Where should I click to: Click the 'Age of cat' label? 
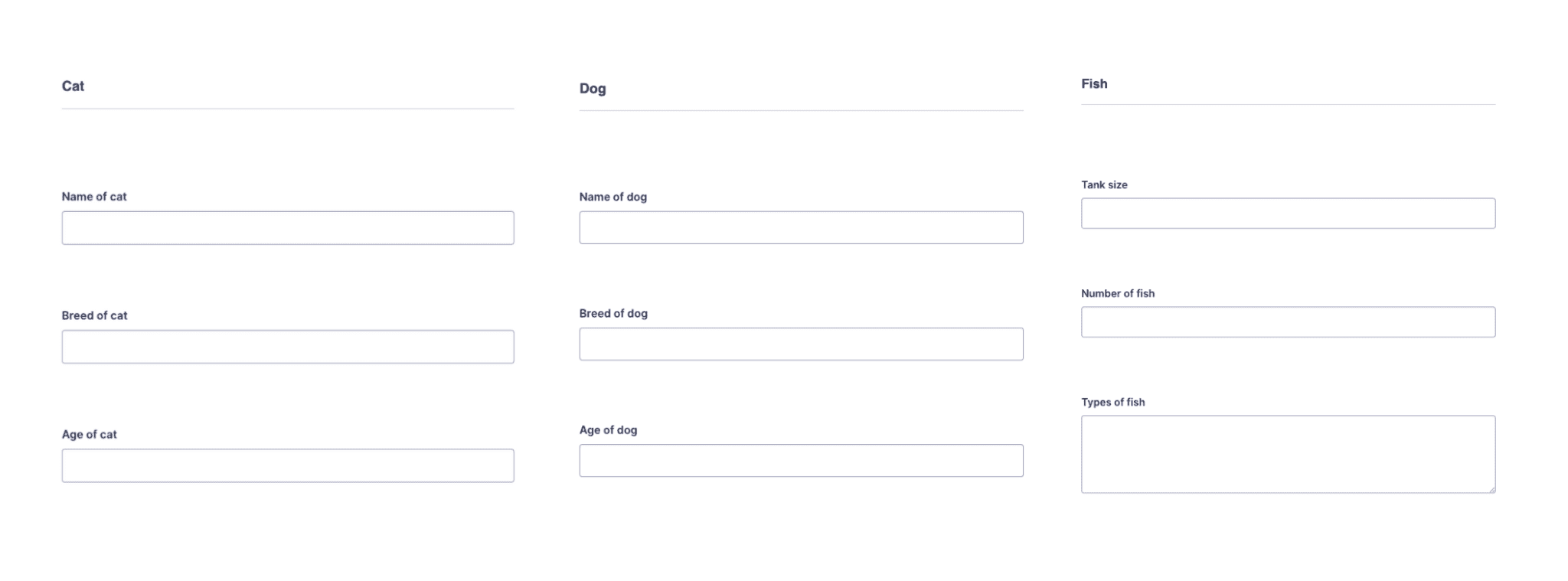[x=89, y=435]
